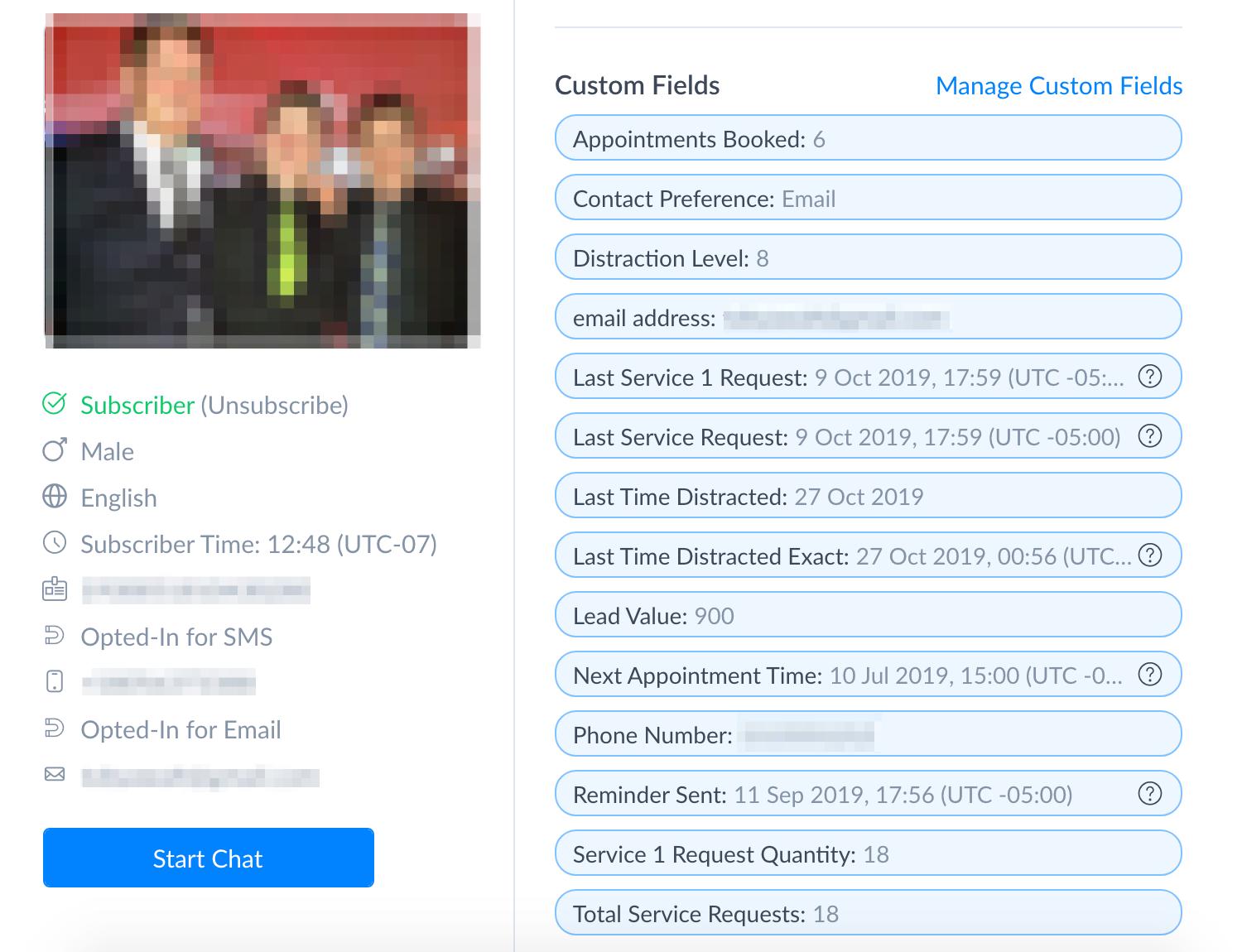Open the Last Time Distracted Exact field

pos(869,555)
